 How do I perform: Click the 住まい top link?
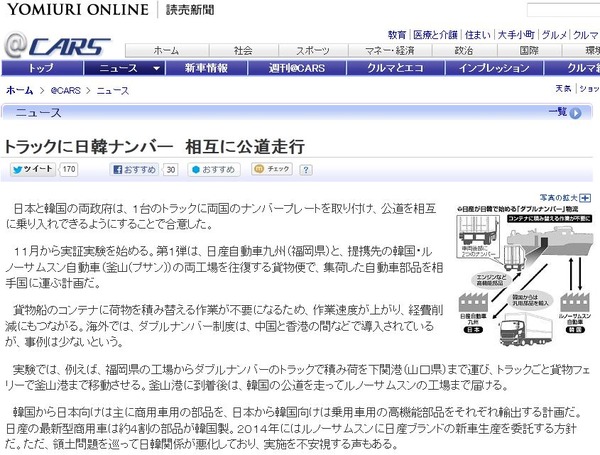click(478, 35)
